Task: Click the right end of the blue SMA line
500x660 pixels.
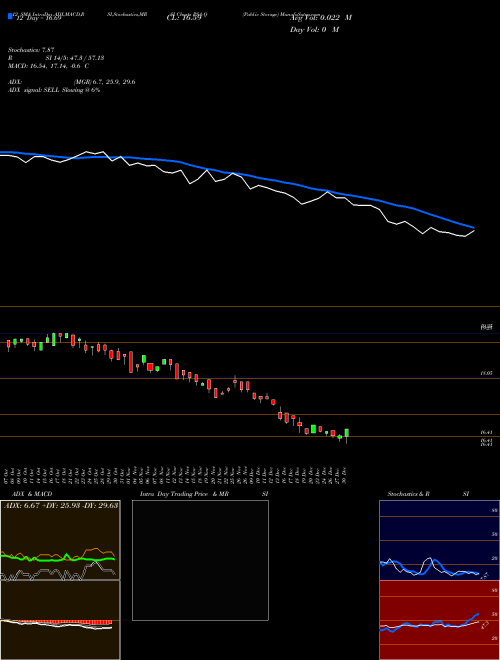Action: 473,227
